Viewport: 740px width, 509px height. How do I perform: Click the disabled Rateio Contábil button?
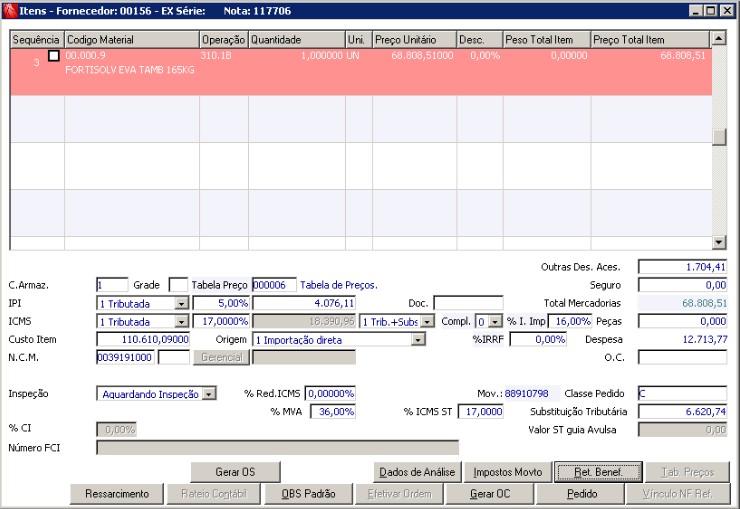pos(214,493)
